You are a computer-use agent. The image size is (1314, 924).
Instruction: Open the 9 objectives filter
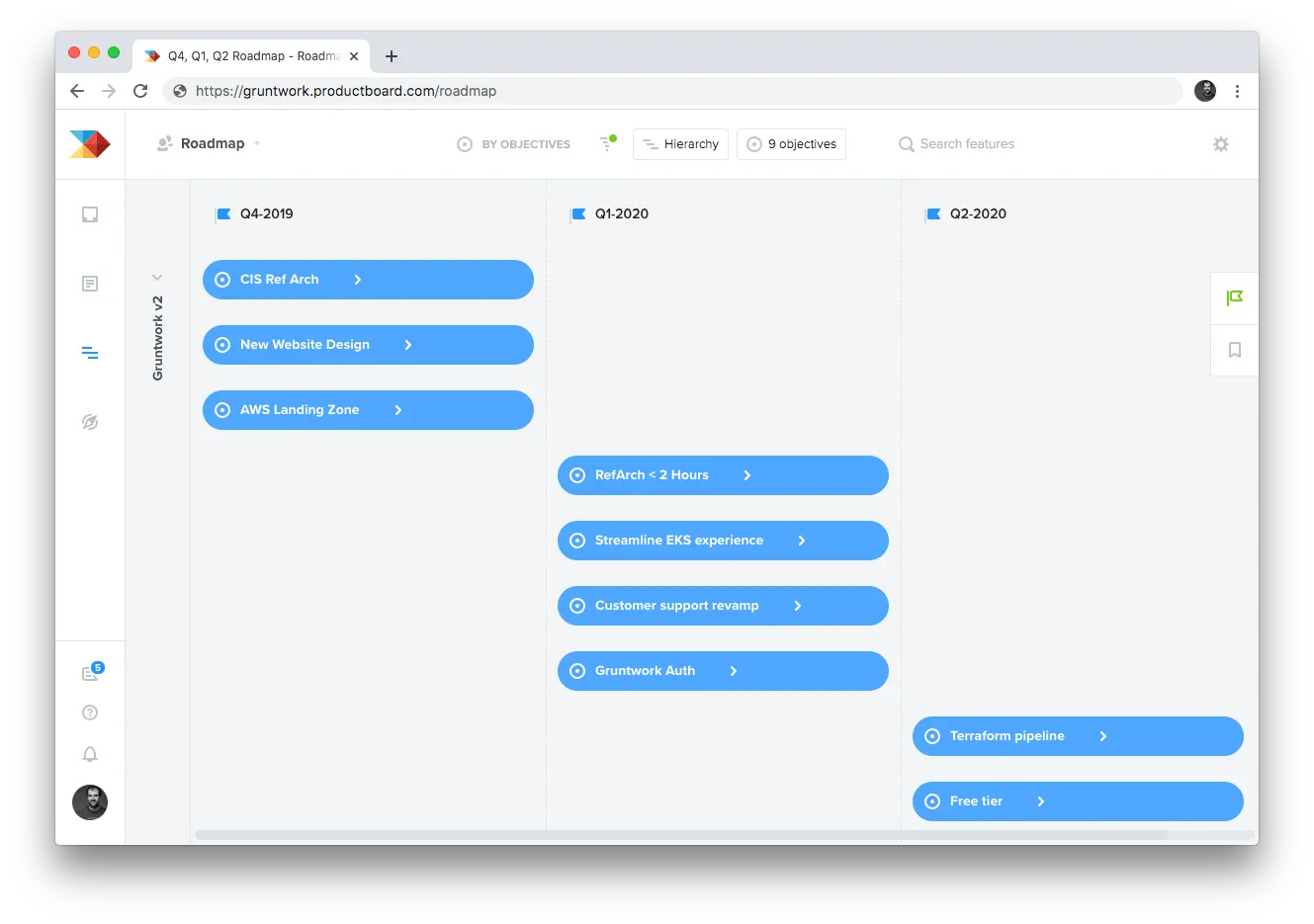pos(792,144)
